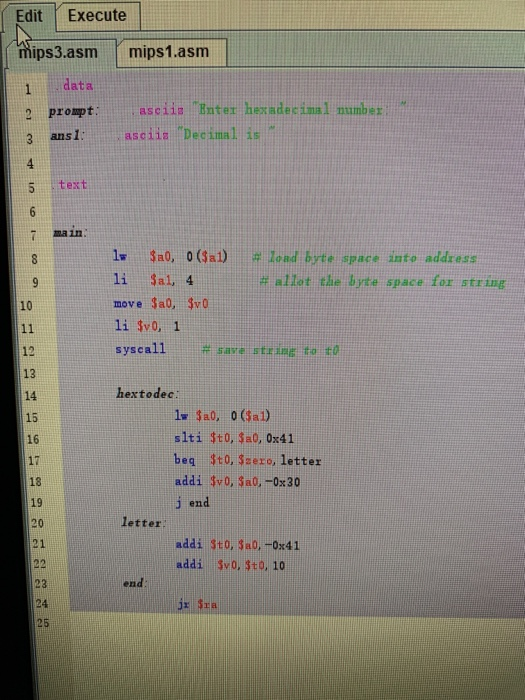Place cursor on the .data directive
Screen dimensions: 525x700
tap(74, 85)
